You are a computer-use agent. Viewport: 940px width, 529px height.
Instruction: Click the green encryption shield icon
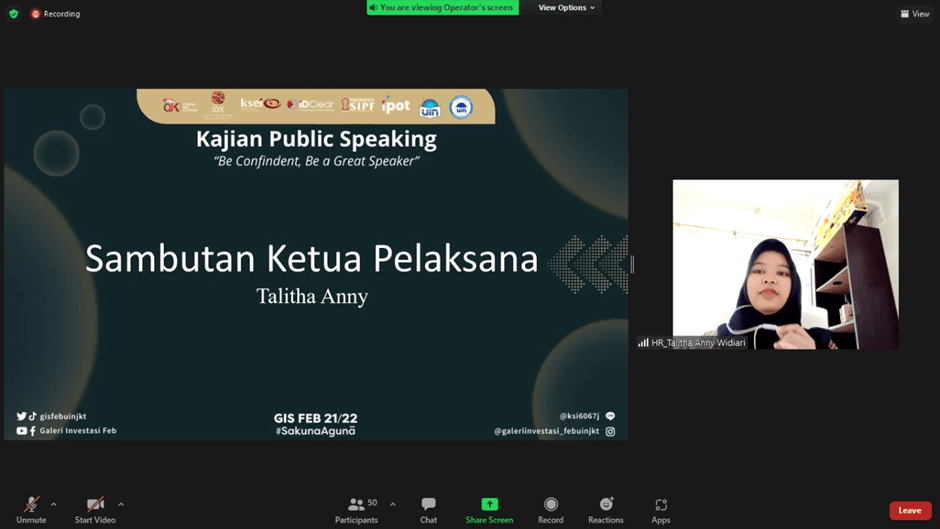tap(14, 14)
